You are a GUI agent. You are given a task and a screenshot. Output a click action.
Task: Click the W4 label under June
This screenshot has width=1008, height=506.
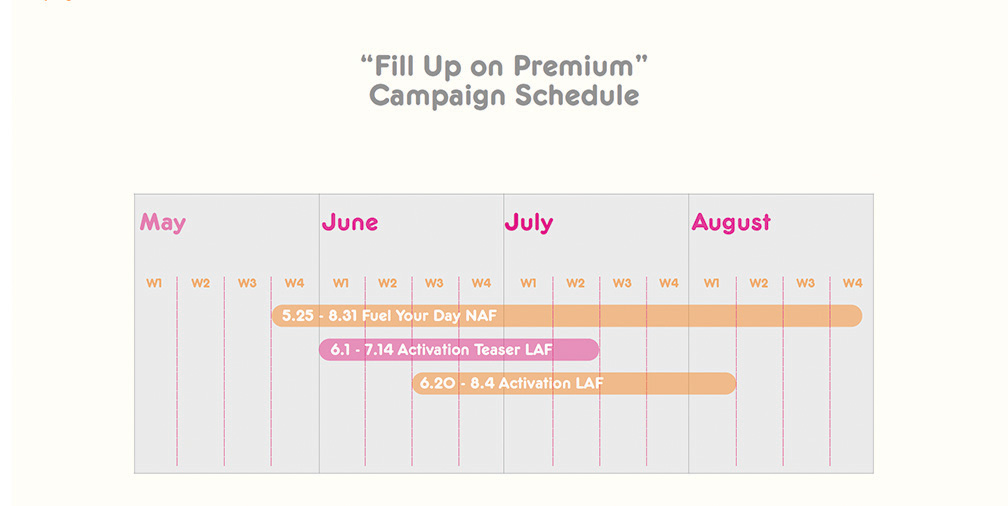pyautogui.click(x=482, y=283)
